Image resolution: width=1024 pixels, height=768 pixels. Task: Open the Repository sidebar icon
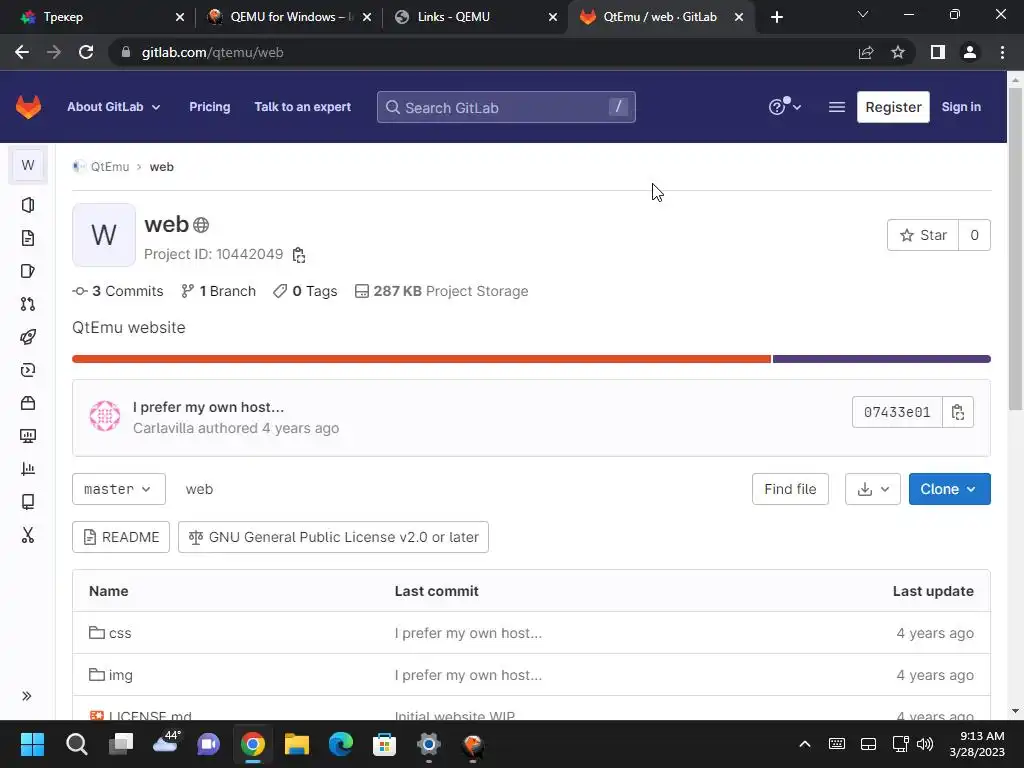27,238
